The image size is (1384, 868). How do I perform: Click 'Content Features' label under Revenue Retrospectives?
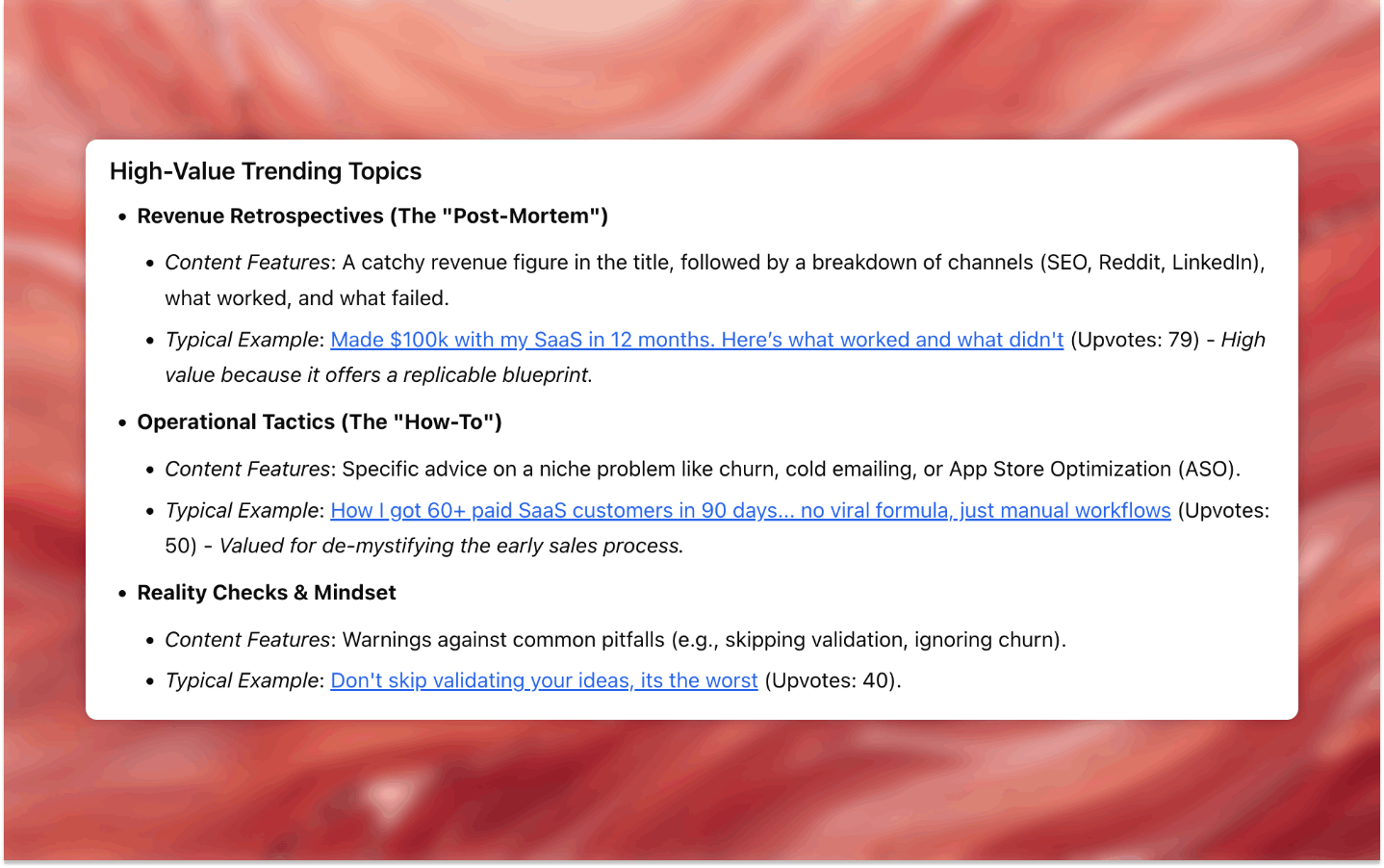[247, 263]
